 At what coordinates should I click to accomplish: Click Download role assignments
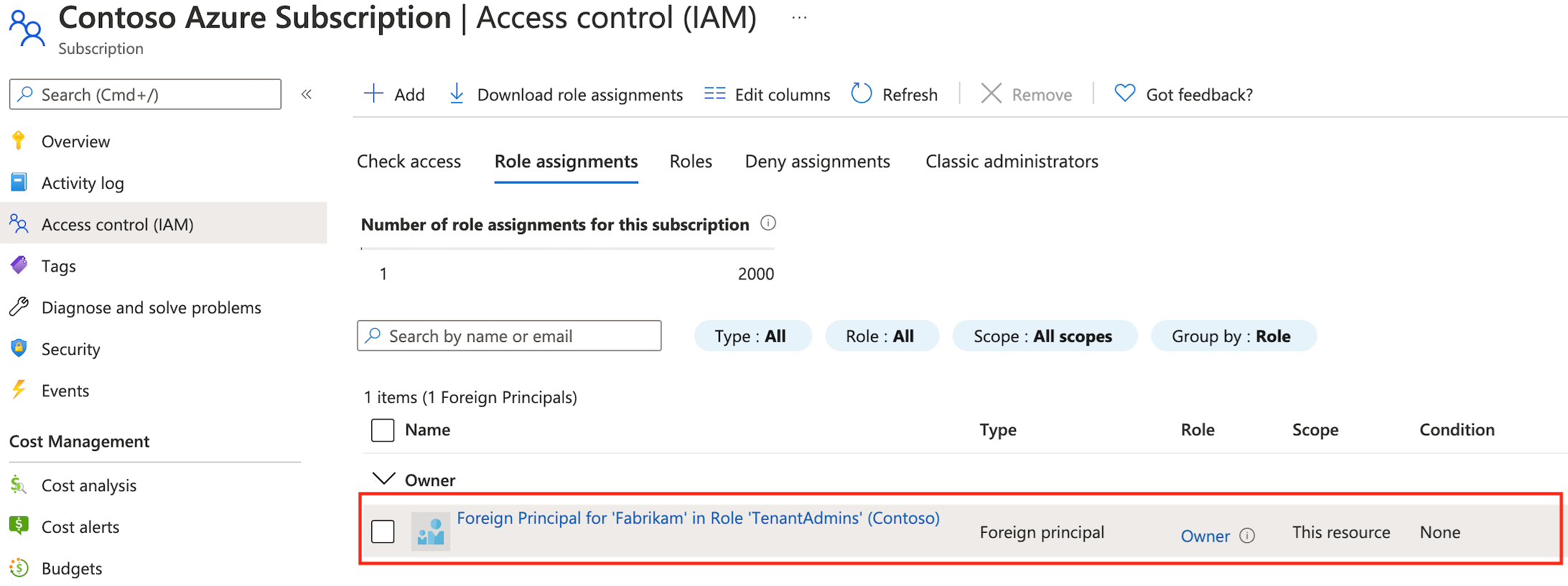[564, 94]
